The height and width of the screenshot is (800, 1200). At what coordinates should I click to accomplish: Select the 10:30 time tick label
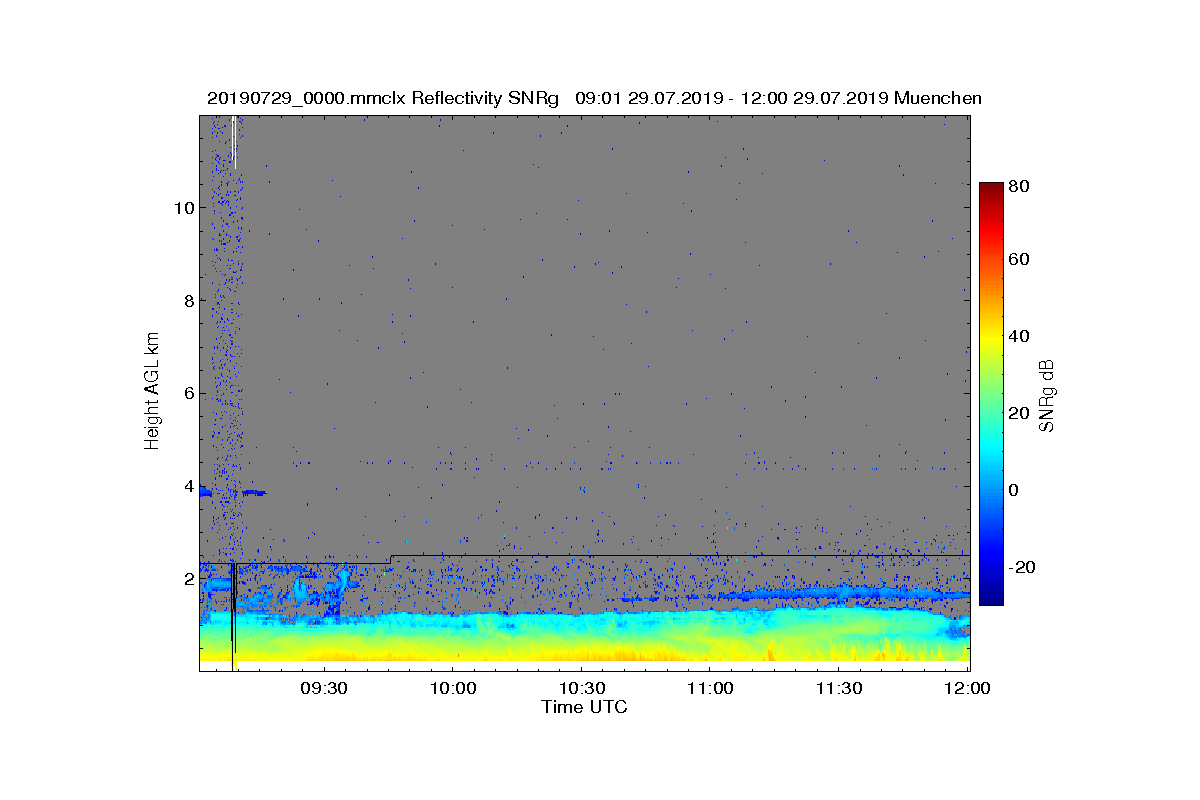[581, 688]
